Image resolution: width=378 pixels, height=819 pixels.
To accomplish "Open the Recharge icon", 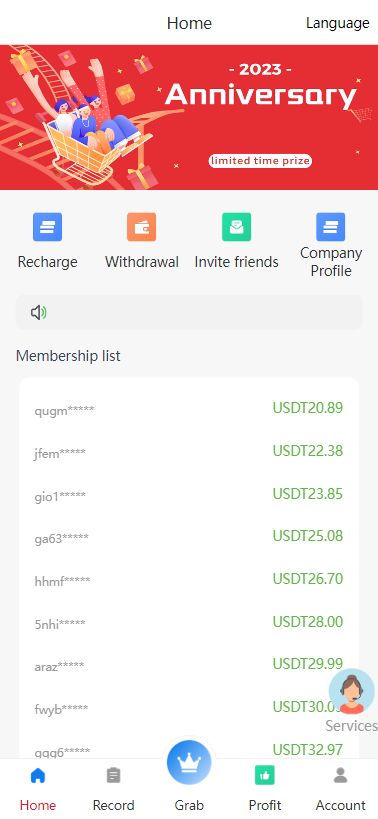I will click(48, 227).
